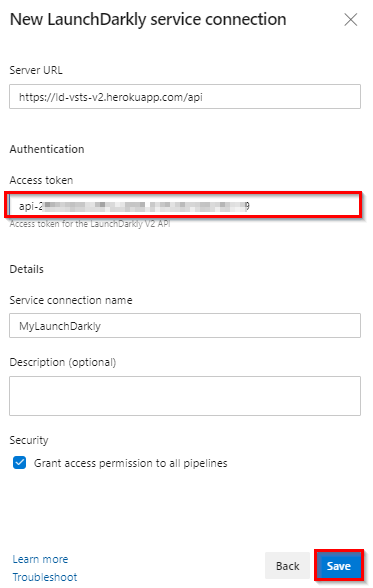Open the Troubleshoot link
373x588 pixels.
coord(45,577)
